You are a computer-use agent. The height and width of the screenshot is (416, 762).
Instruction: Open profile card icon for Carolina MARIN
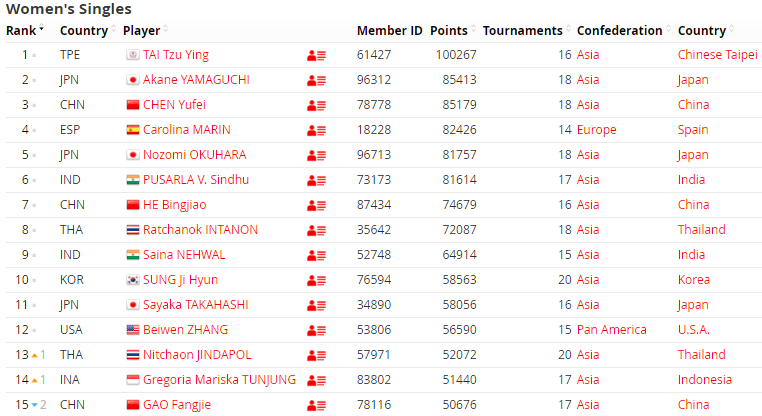coord(316,130)
